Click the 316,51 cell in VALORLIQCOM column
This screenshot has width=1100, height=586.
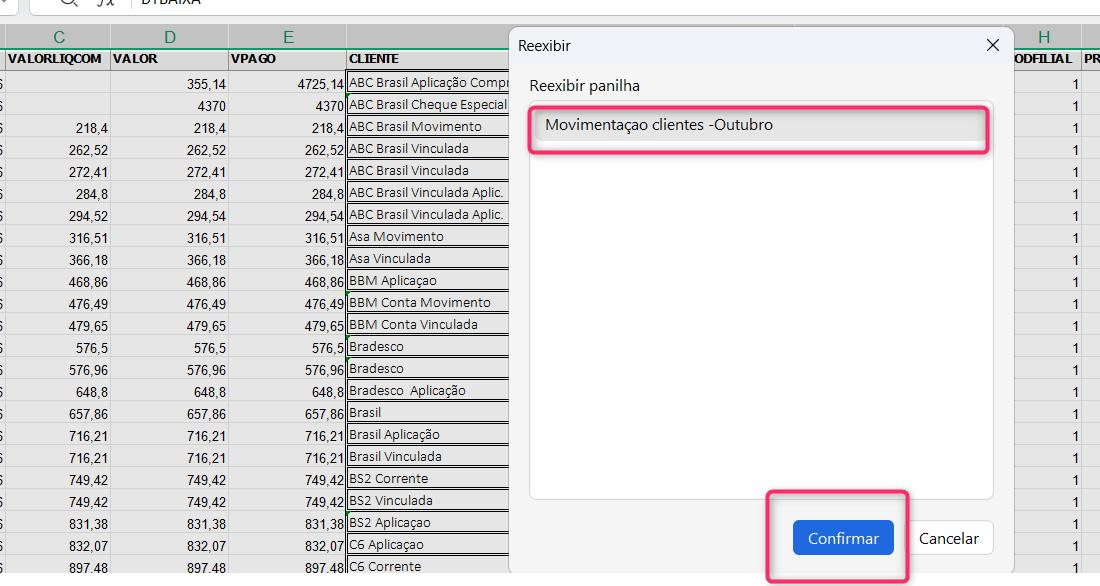58,239
